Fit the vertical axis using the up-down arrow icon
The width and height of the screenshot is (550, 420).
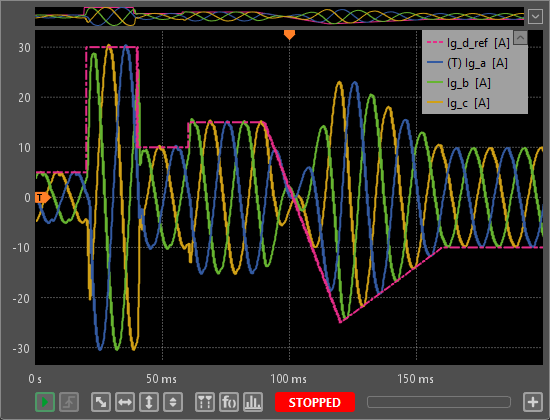(x=149, y=402)
